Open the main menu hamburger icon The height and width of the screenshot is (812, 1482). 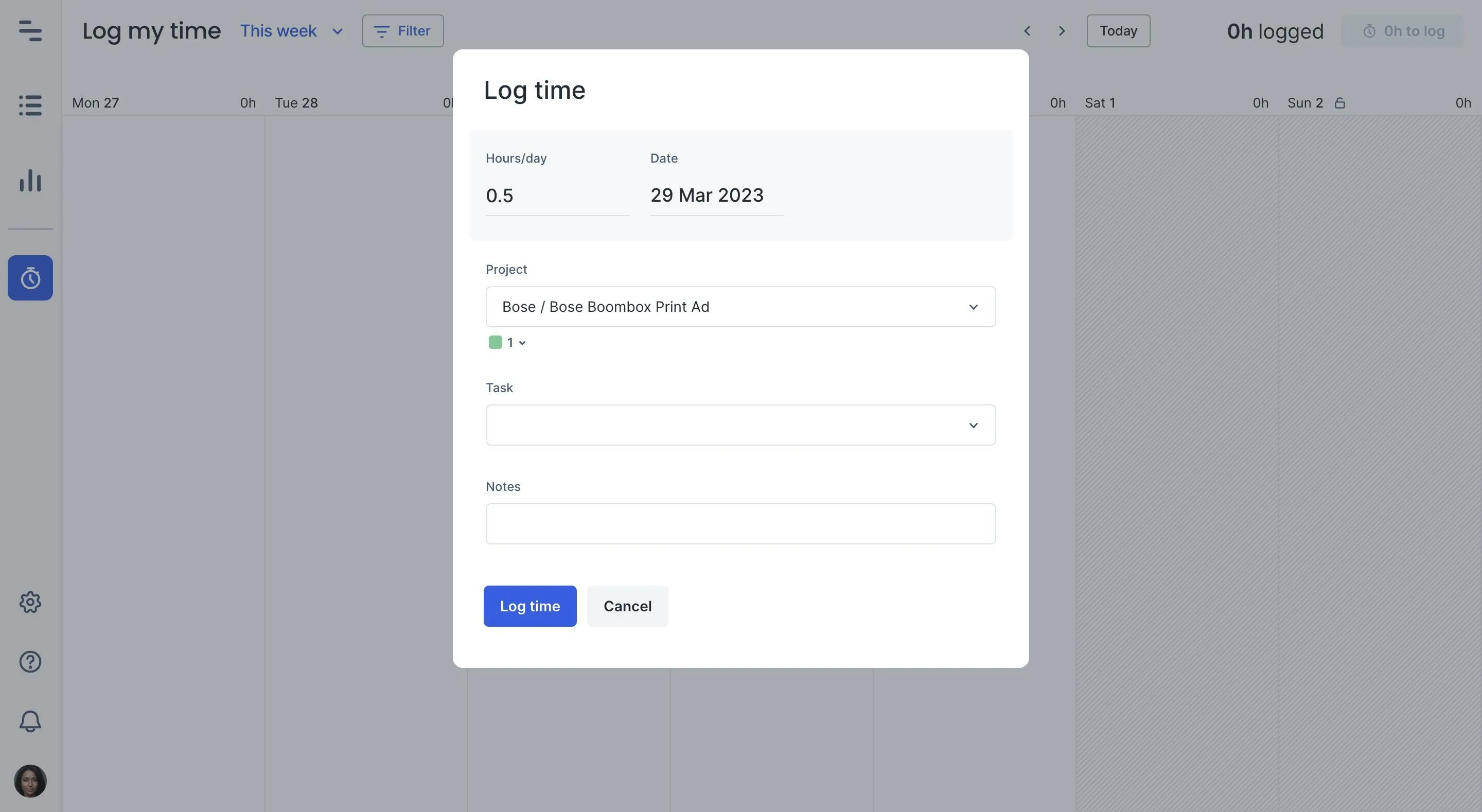(x=30, y=30)
